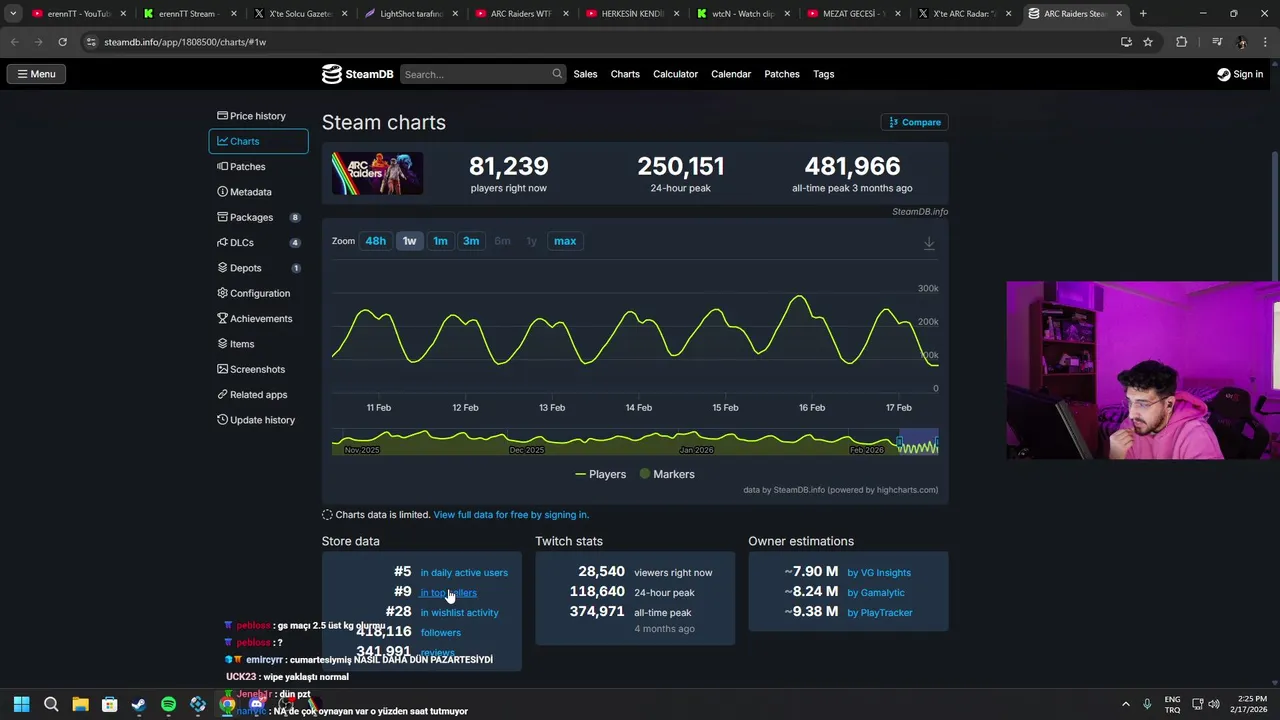Open Depots in the sidebar
The height and width of the screenshot is (720, 1280).
(x=258, y=268)
